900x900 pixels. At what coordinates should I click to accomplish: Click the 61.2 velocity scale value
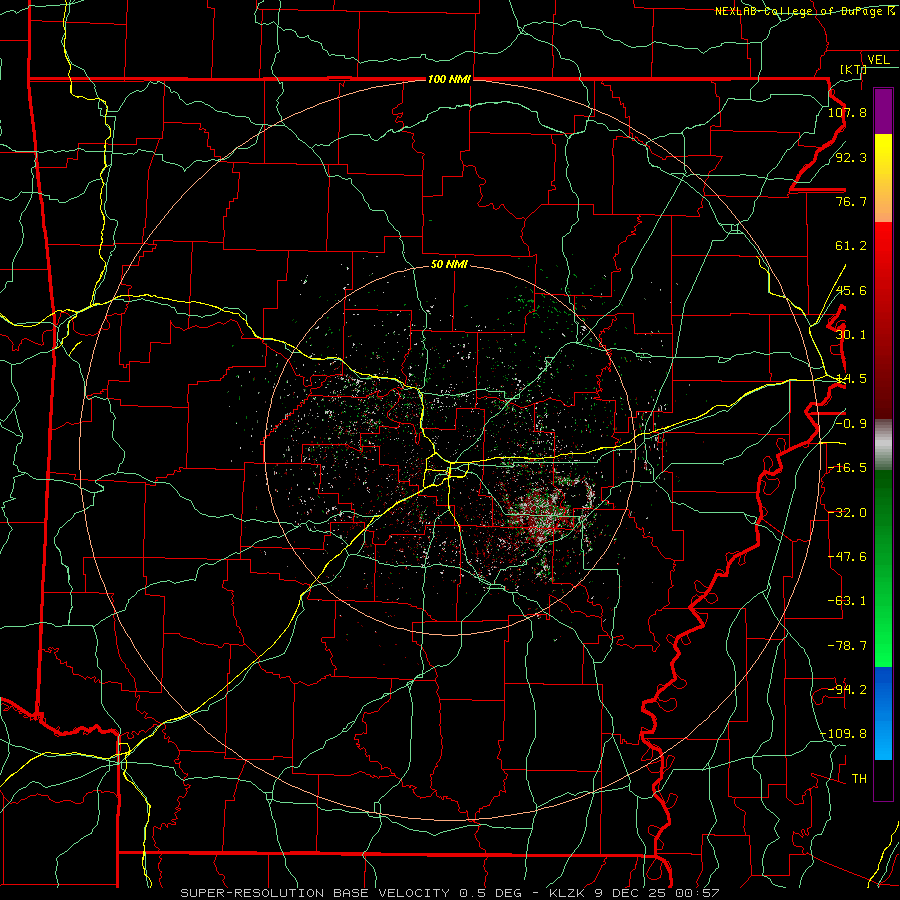pyautogui.click(x=851, y=246)
